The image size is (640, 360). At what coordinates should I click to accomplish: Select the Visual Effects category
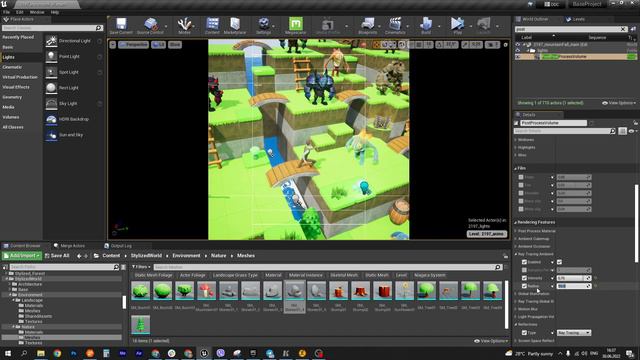[16, 87]
